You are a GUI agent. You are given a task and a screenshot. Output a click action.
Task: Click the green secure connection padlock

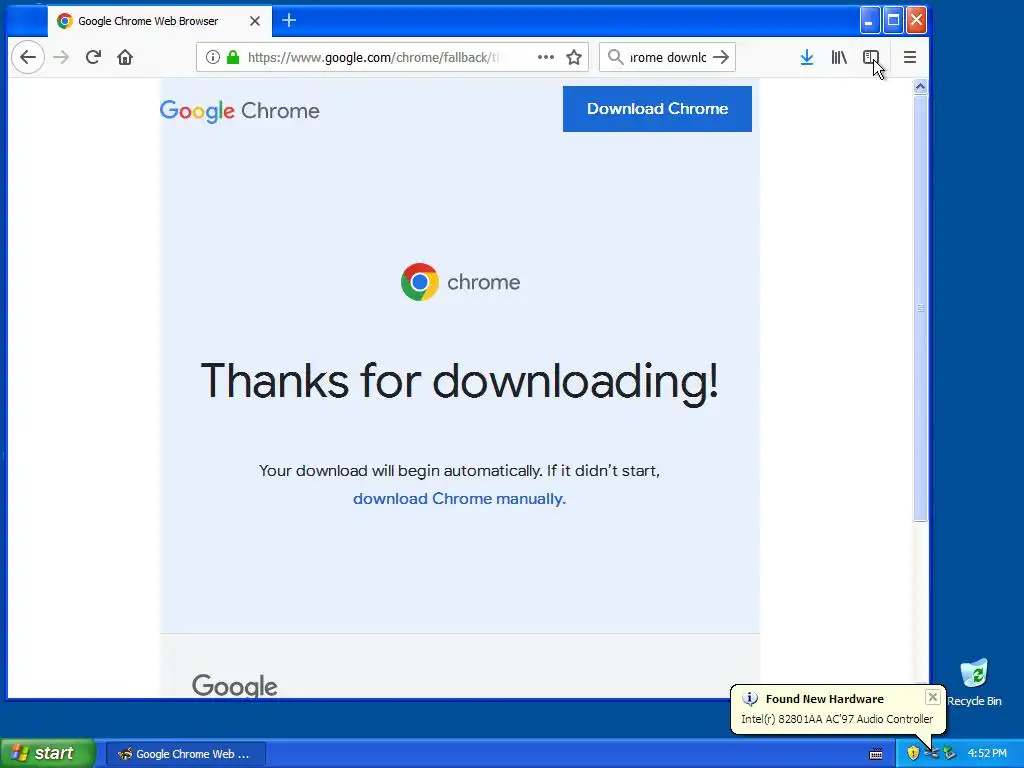pyautogui.click(x=233, y=57)
